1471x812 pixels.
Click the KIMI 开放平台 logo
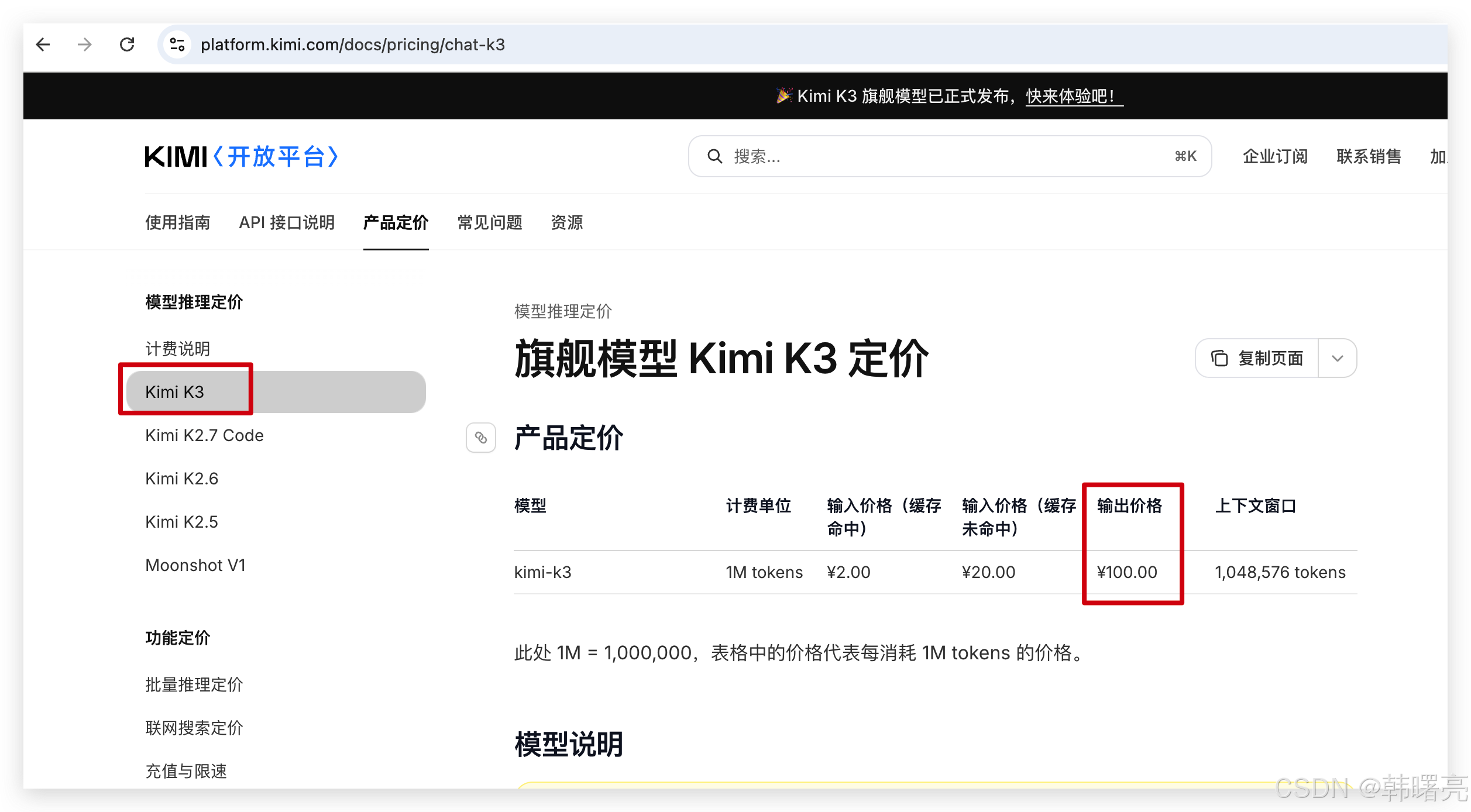click(242, 157)
